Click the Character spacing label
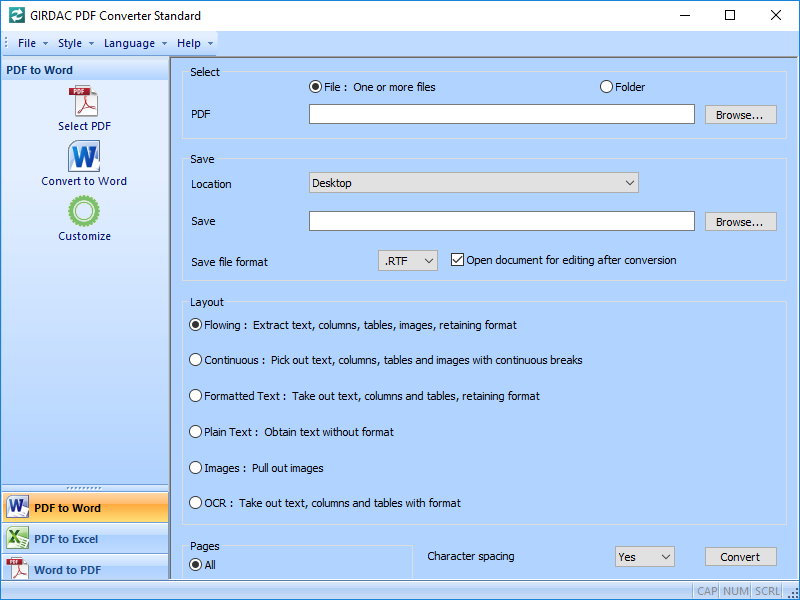The image size is (800, 600). point(470,556)
